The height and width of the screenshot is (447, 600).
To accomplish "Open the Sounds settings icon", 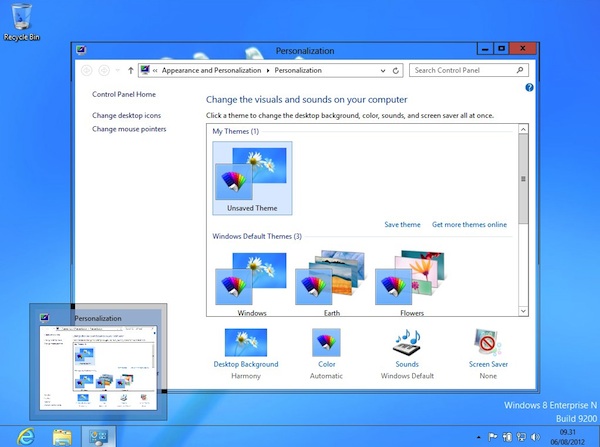I will coord(407,343).
